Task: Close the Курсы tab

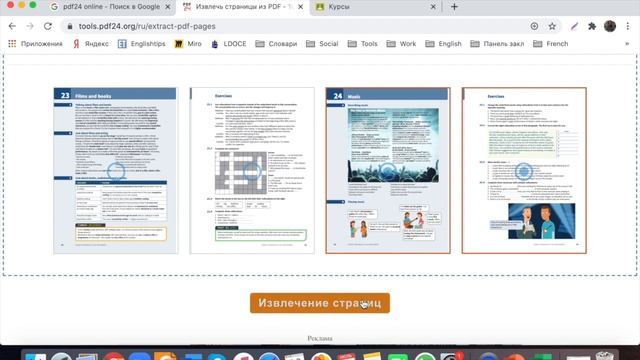Action: [x=433, y=7]
